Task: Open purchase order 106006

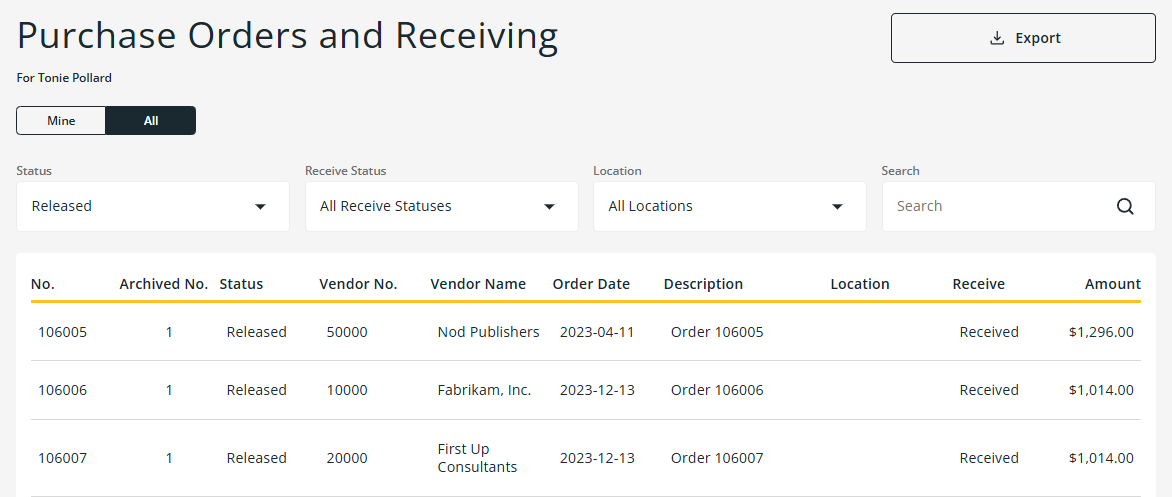Action: coord(63,390)
